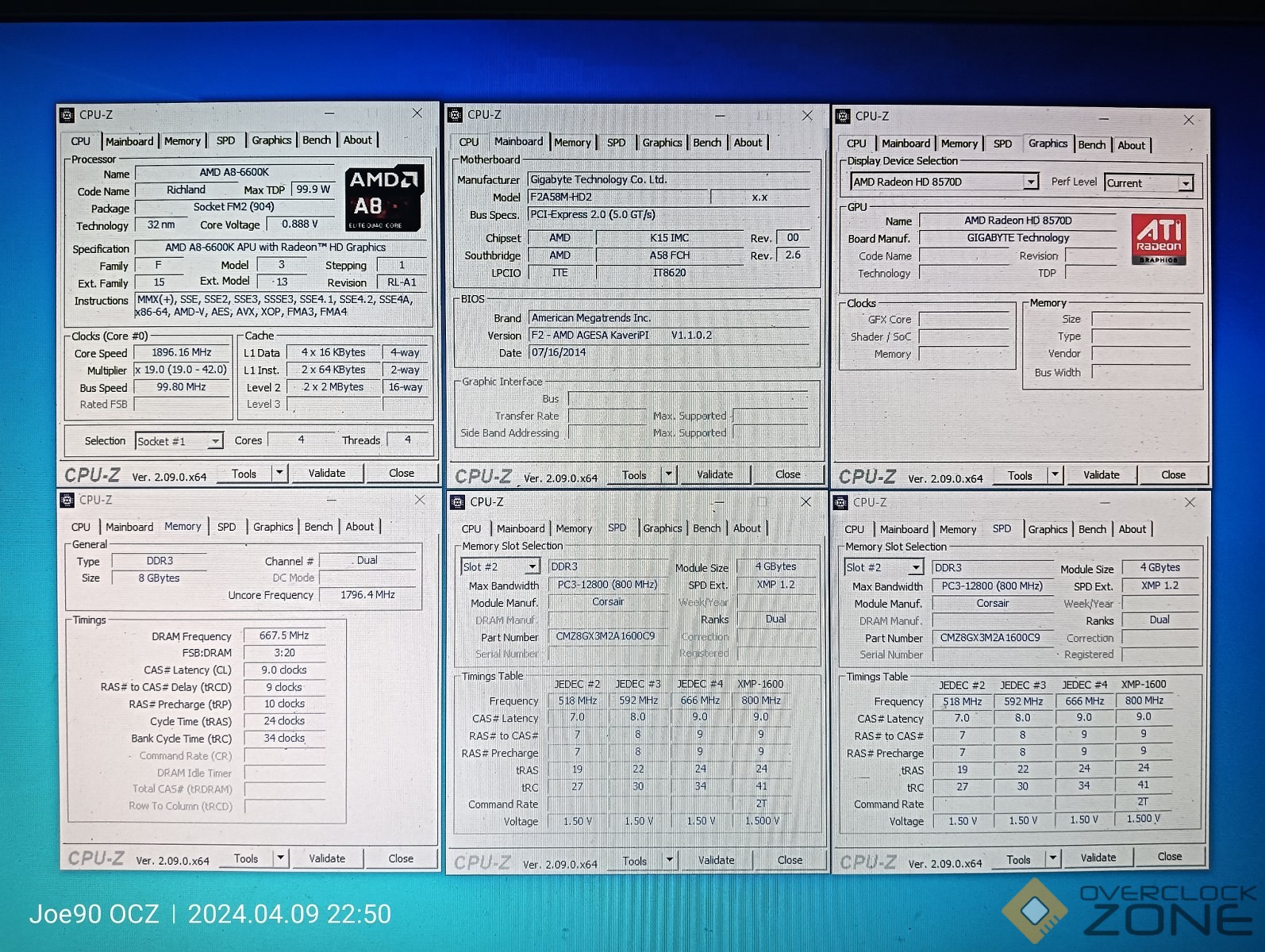This screenshot has width=1265, height=952.
Task: Click Validate in the CPU window
Action: 327,473
